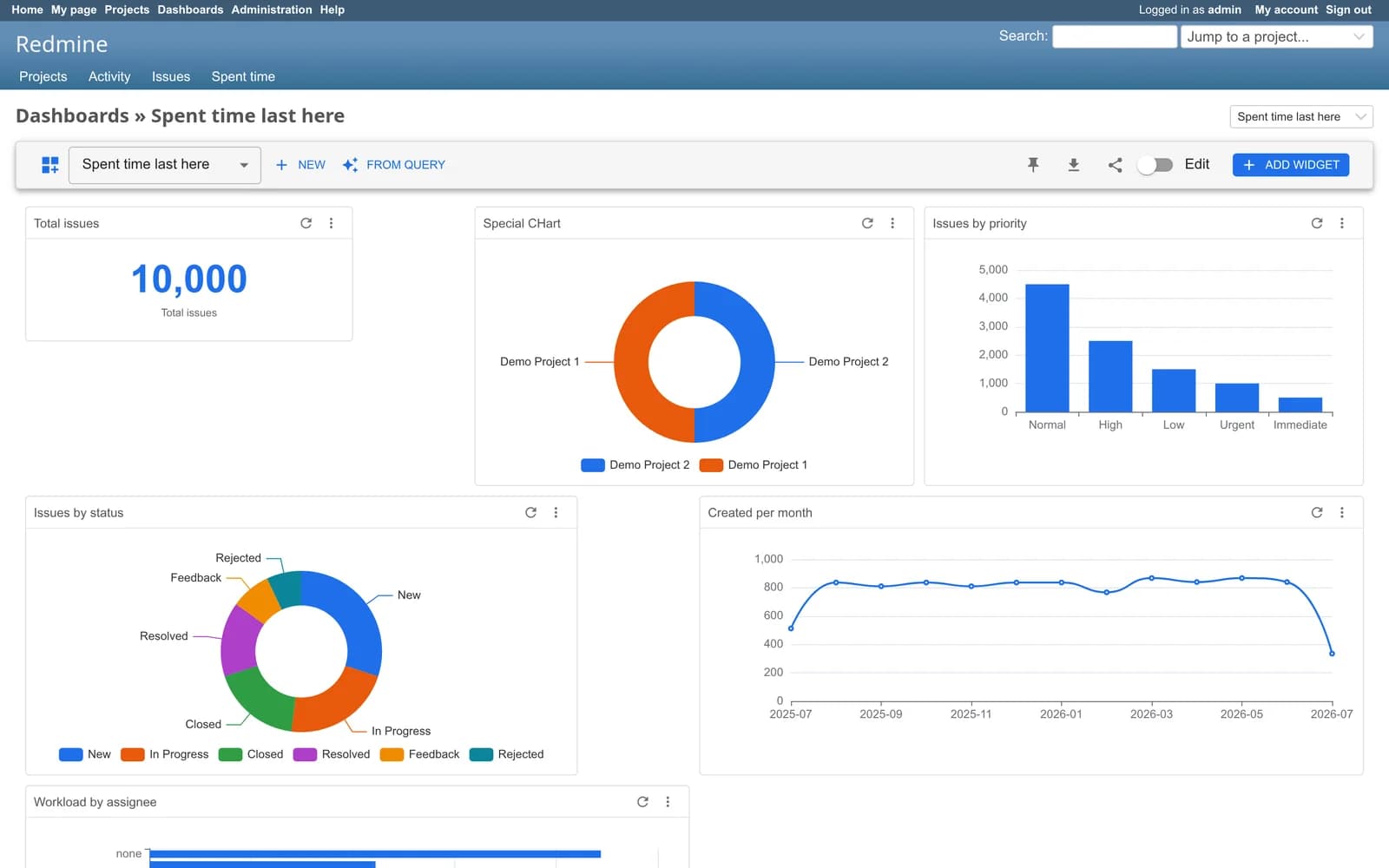
Task: Click the dashboard grid icon in toolbar
Action: (50, 165)
